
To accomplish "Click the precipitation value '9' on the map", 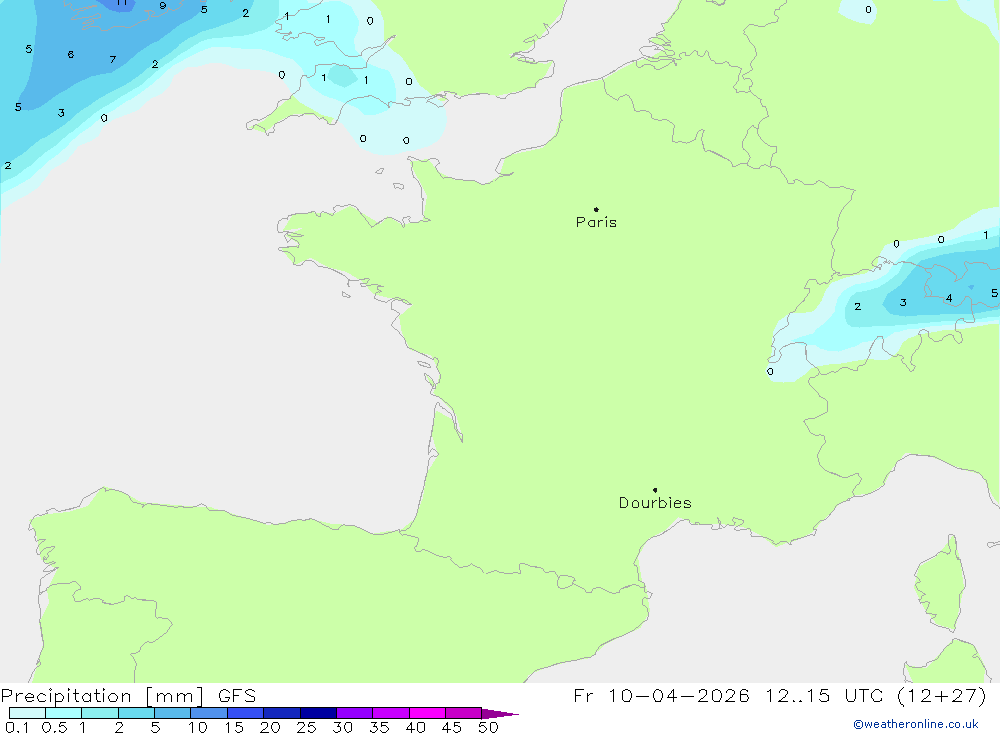I will (163, 6).
